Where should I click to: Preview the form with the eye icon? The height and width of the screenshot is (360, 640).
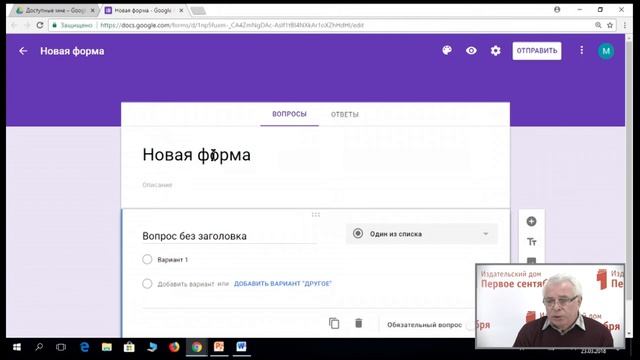(x=471, y=51)
